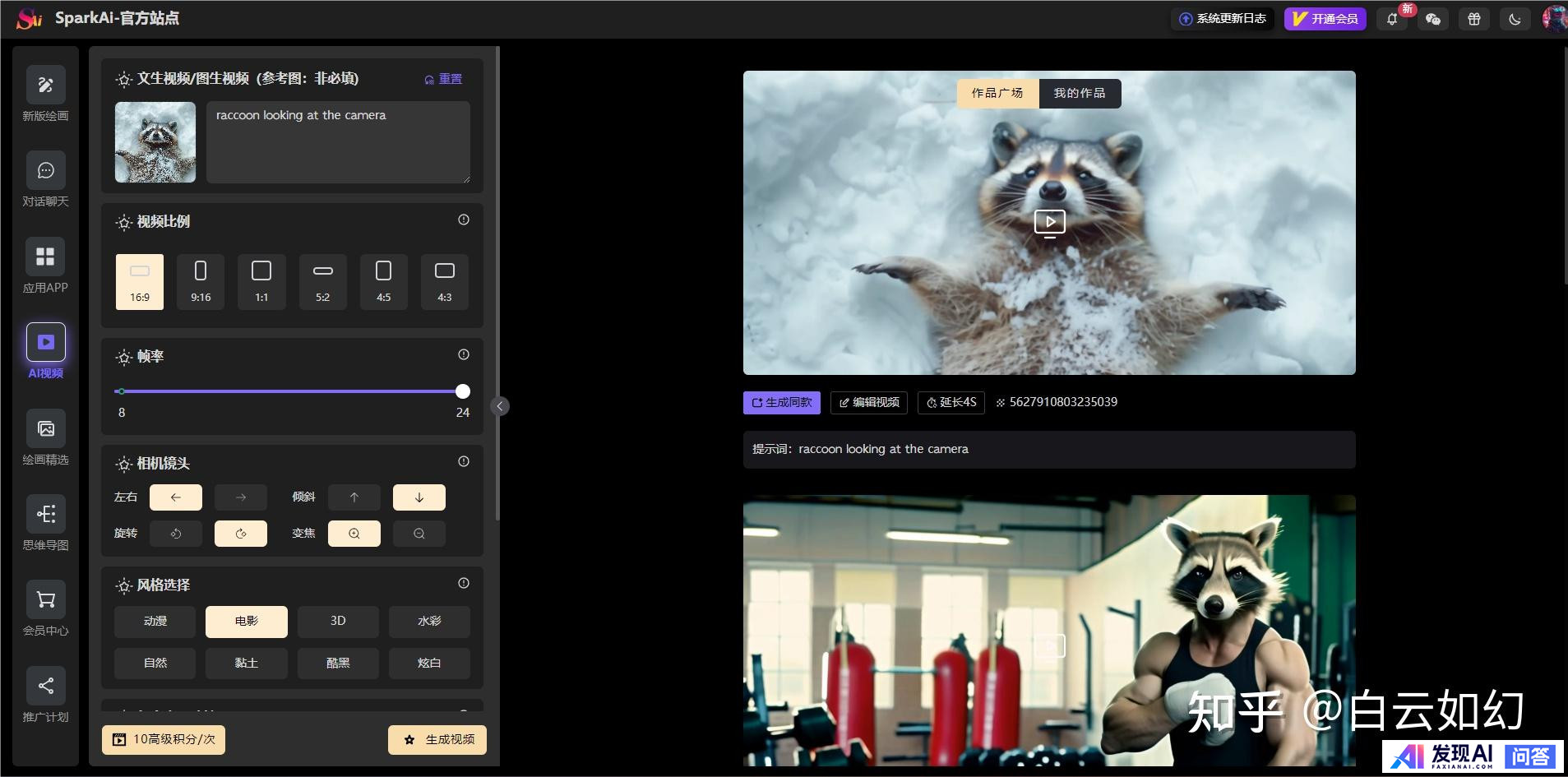Open the 新版绘画 drawing tool in sidebar
Viewport: 1568px width, 777px height.
[x=45, y=86]
